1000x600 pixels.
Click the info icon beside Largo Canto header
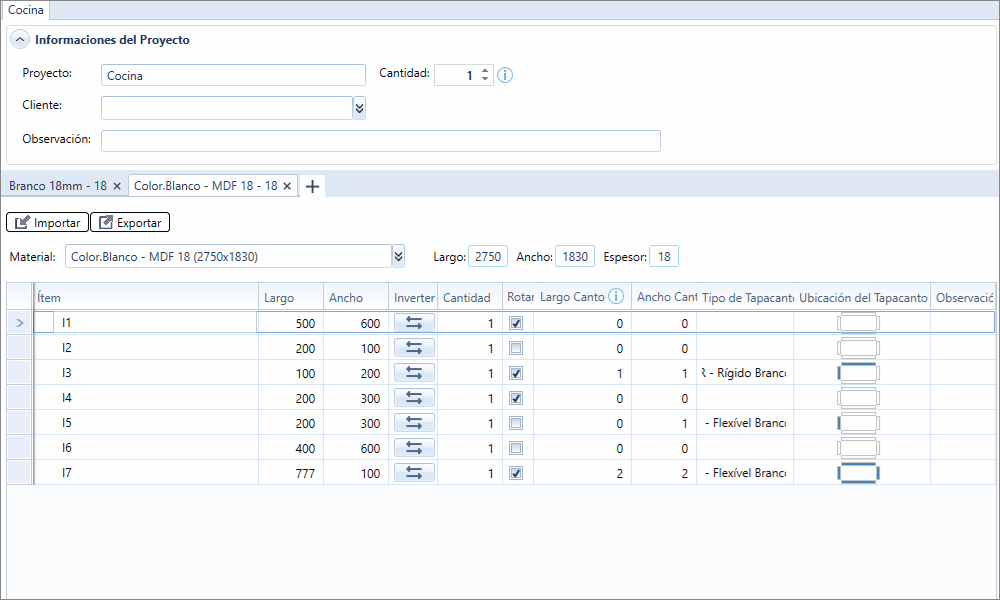click(x=615, y=296)
